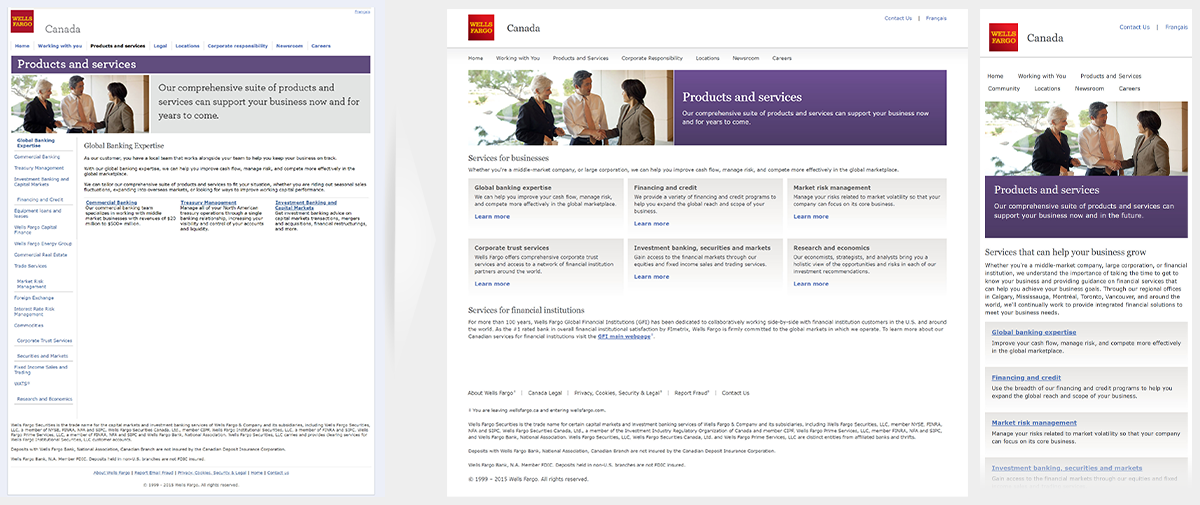Open Locations in the redesigned desktop navigation
This screenshot has width=1200, height=505.
click(x=707, y=58)
